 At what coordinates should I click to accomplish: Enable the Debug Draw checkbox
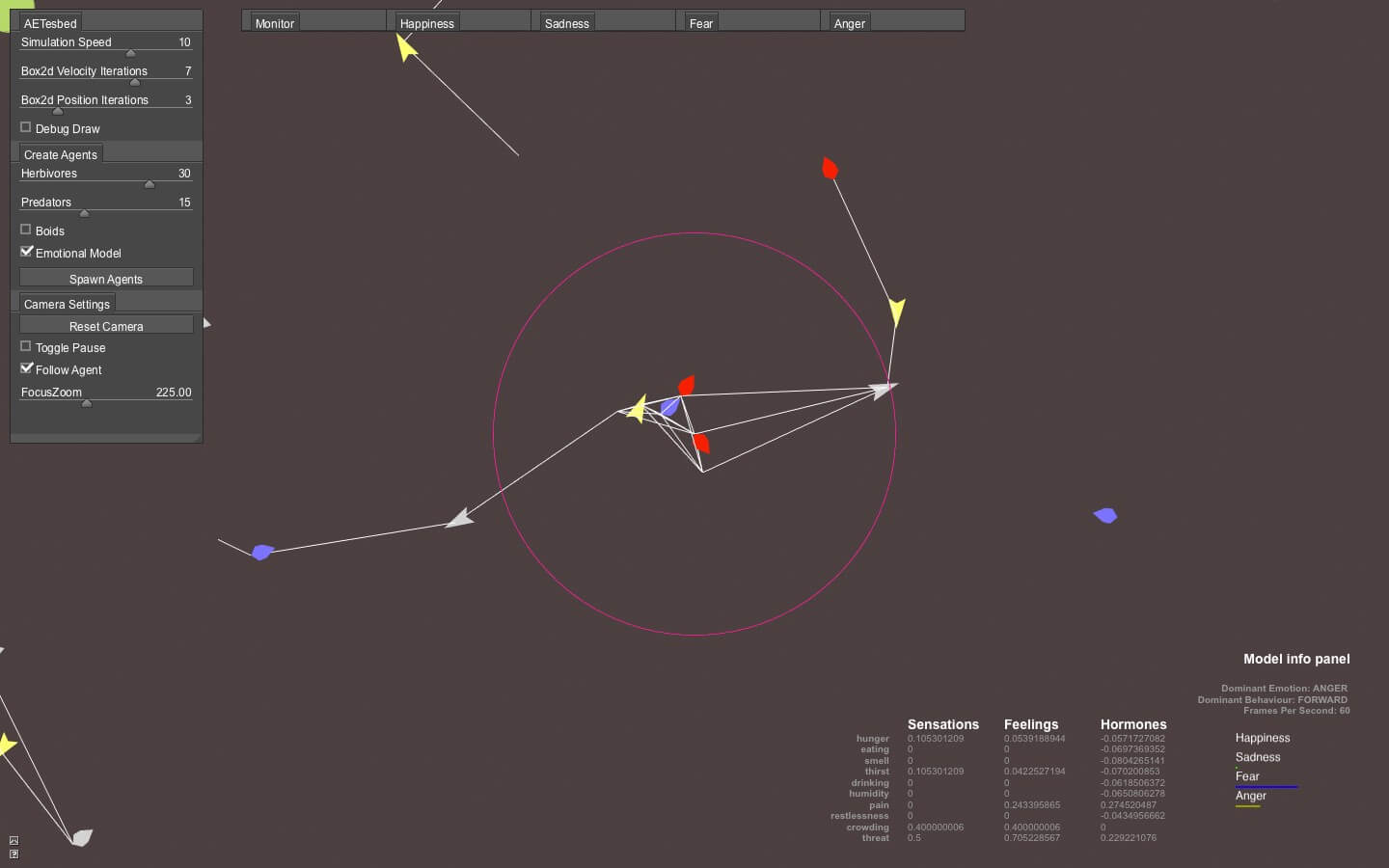[x=26, y=127]
